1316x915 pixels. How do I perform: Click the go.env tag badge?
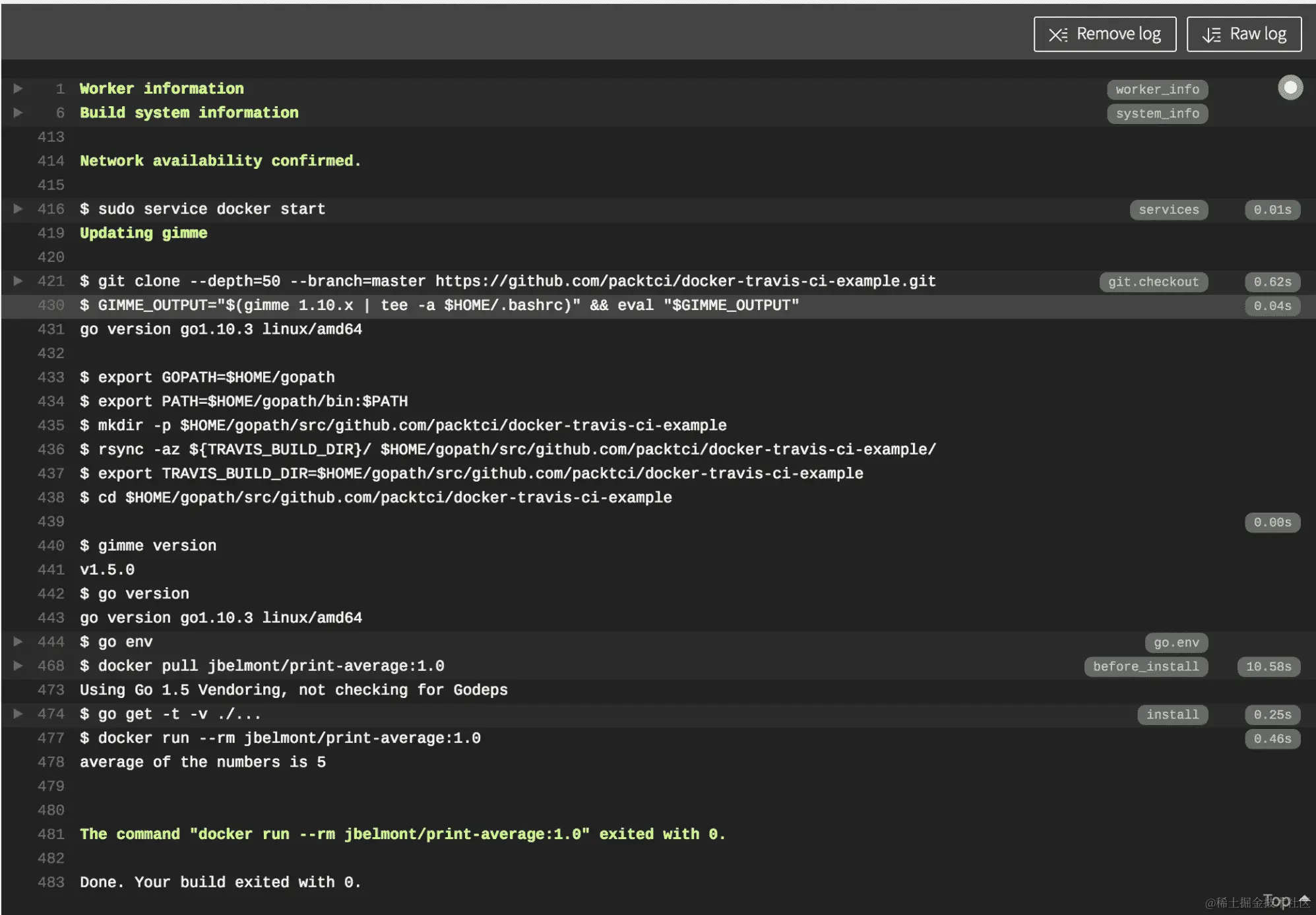click(1176, 643)
